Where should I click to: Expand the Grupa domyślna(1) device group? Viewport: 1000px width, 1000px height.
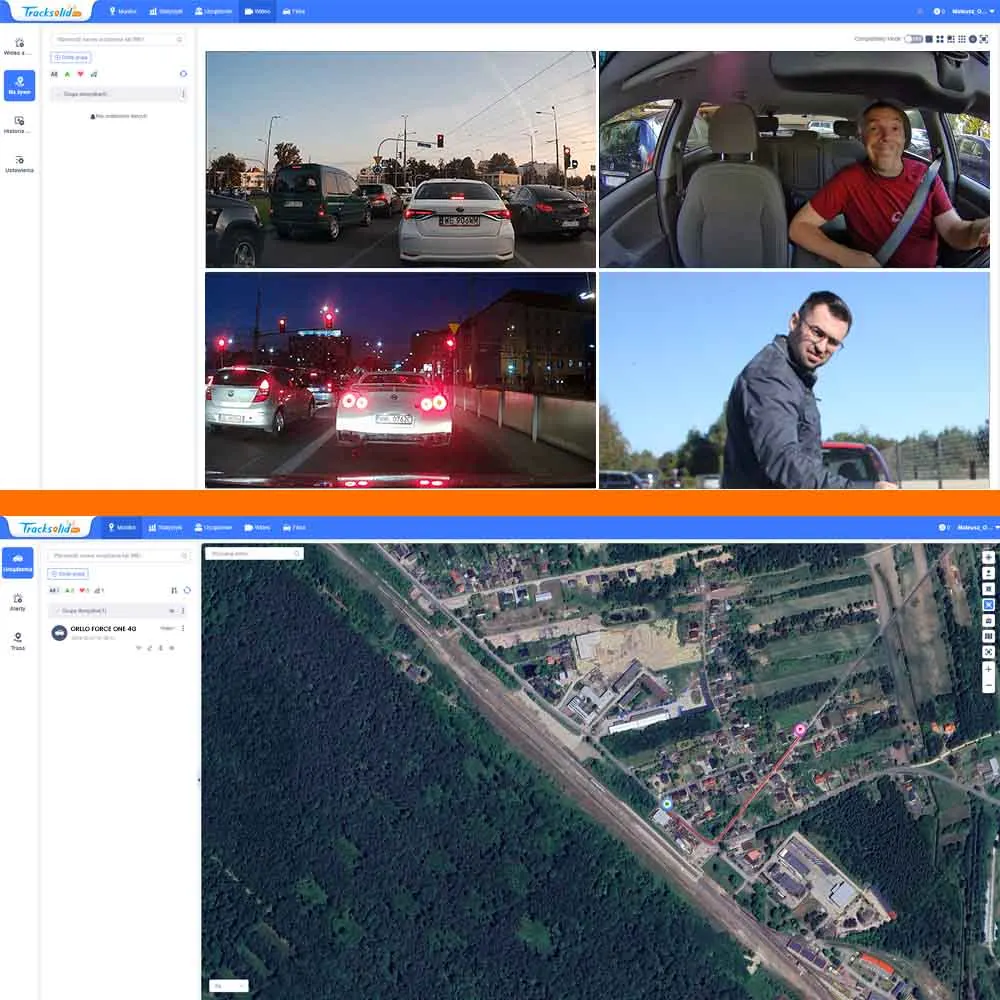tap(85, 610)
